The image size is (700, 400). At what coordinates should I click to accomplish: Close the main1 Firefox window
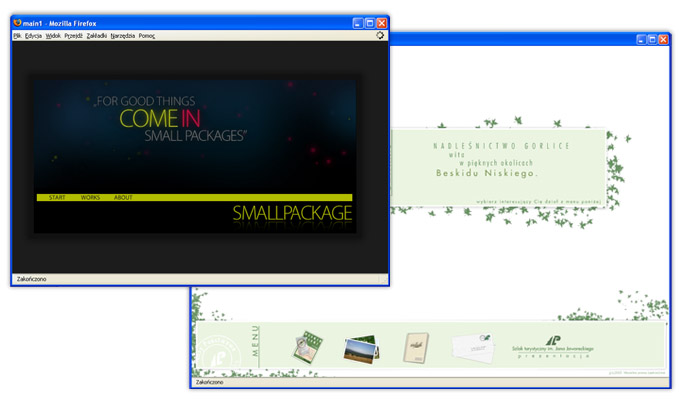(382, 23)
